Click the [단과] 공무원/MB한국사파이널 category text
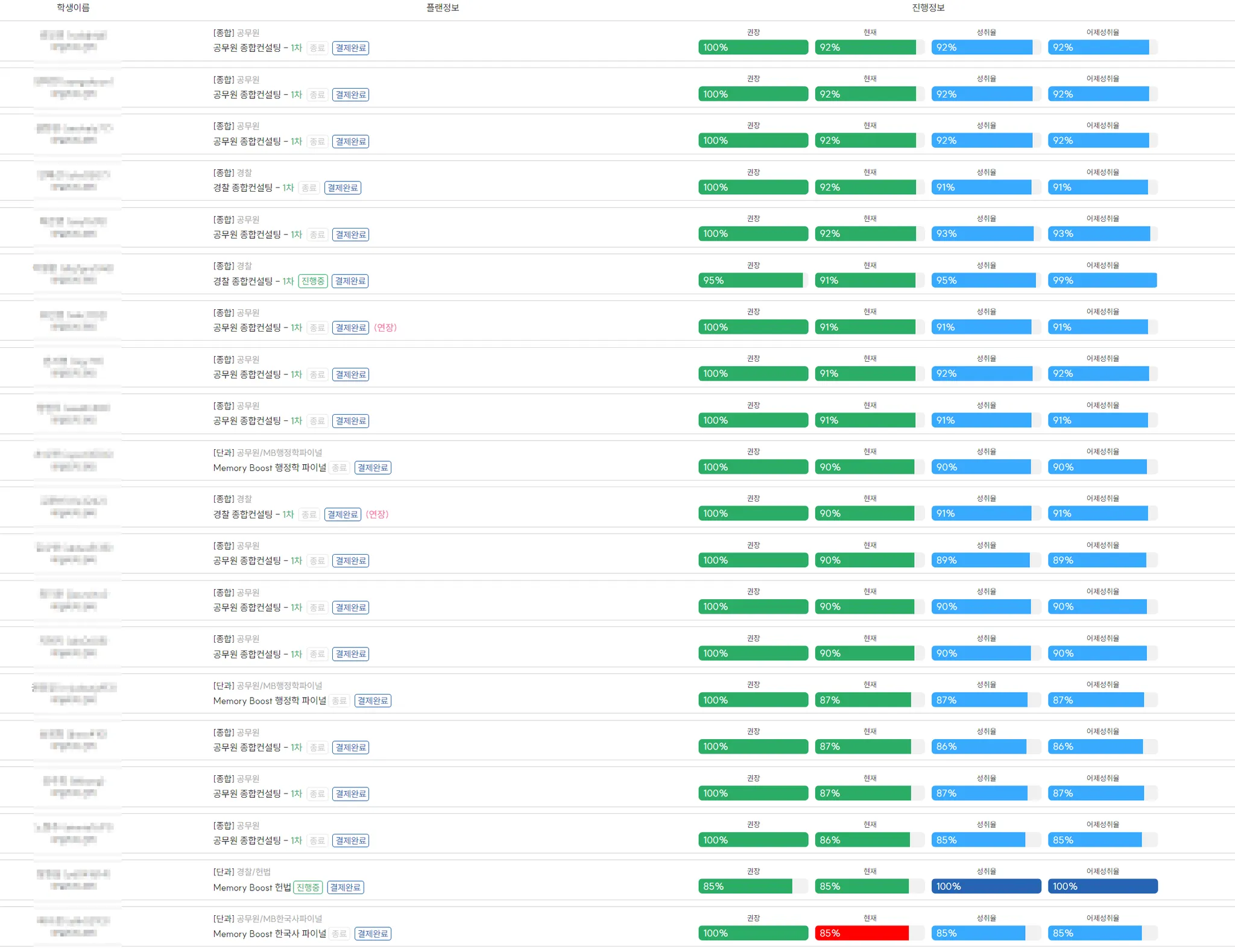 tap(268, 918)
